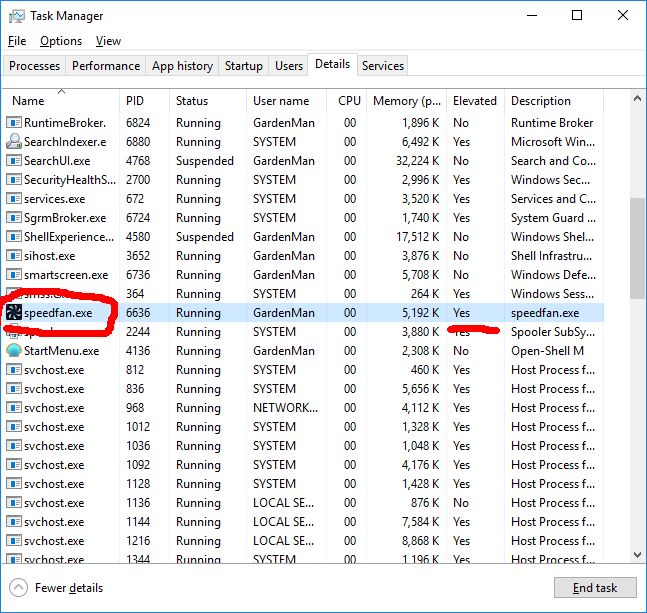647x613 pixels.
Task: Click the smartscreen.exe process icon
Action: pyautogui.click(x=14, y=274)
